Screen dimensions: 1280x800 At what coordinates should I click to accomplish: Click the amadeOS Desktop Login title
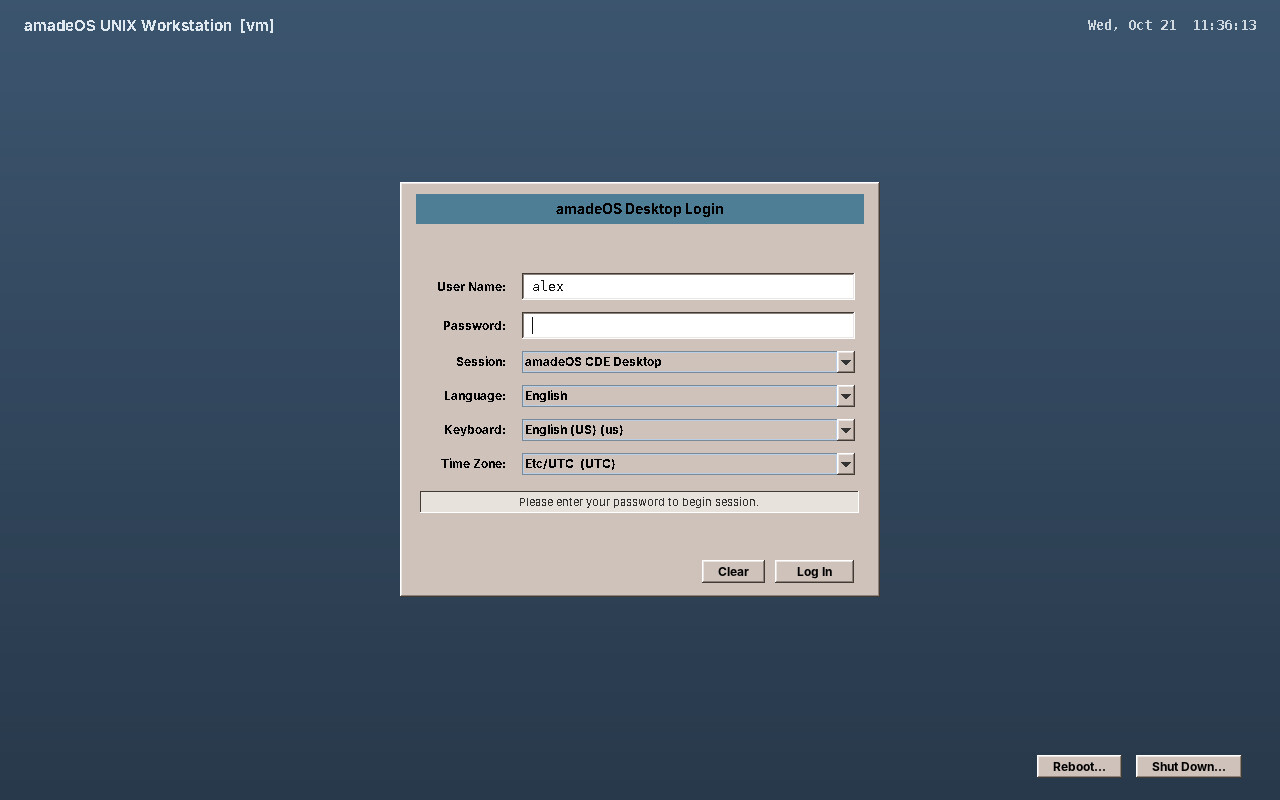640,209
